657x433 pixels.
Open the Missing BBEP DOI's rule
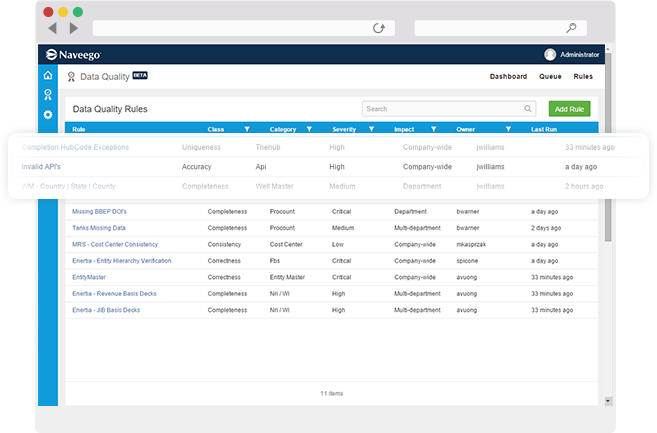coord(99,212)
